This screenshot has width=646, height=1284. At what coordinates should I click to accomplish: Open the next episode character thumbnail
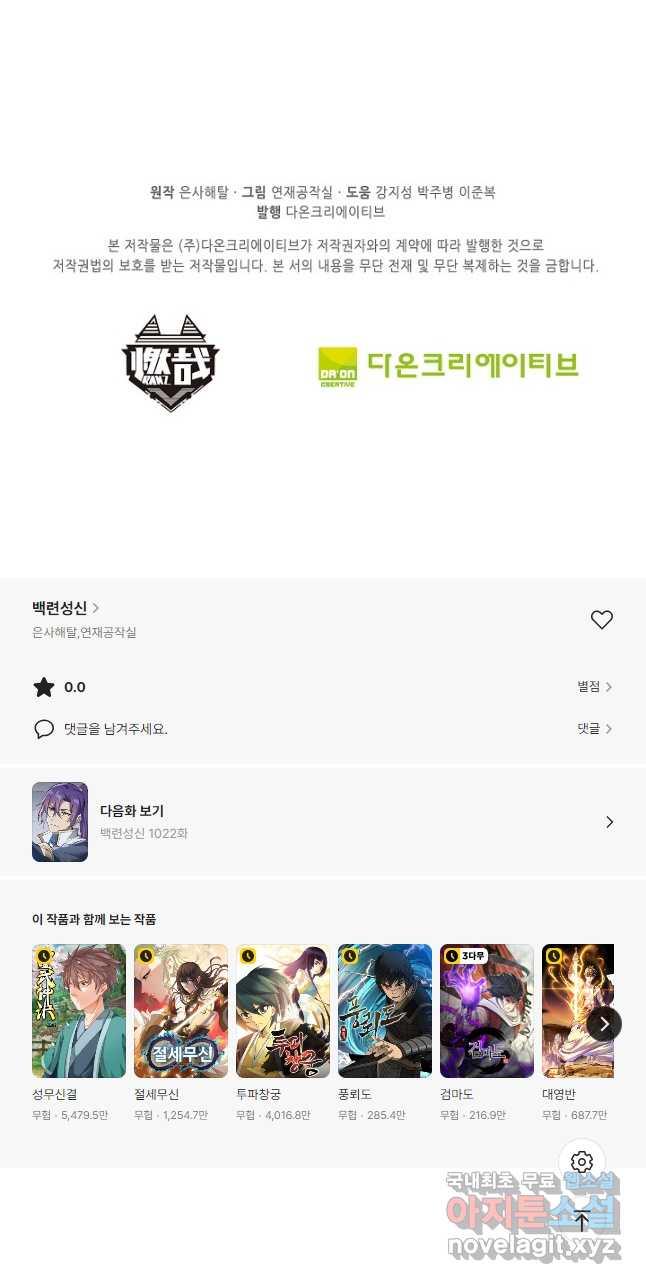[60, 822]
